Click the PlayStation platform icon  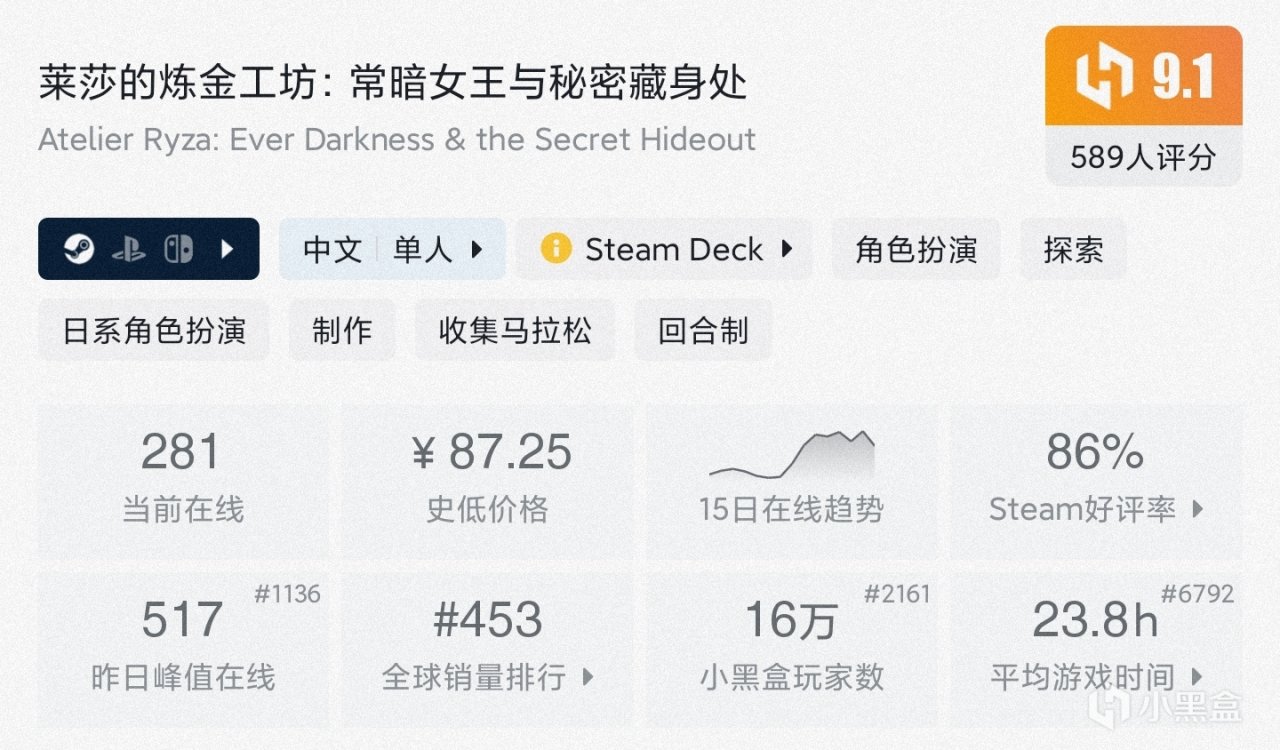128,249
